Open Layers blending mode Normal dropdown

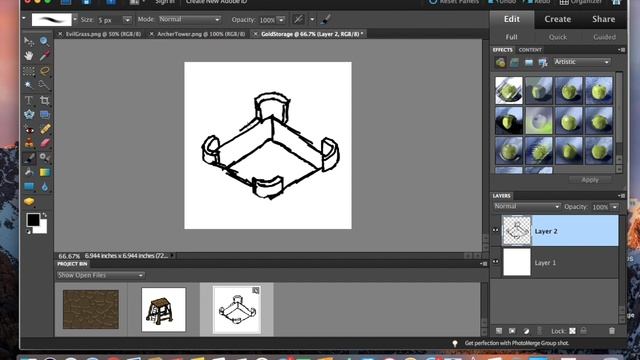(x=526, y=207)
